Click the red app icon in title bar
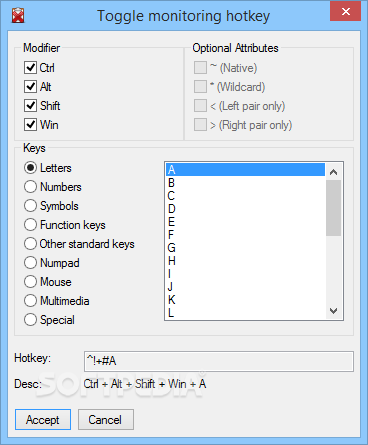Image resolution: width=368 pixels, height=445 pixels. (18, 16)
